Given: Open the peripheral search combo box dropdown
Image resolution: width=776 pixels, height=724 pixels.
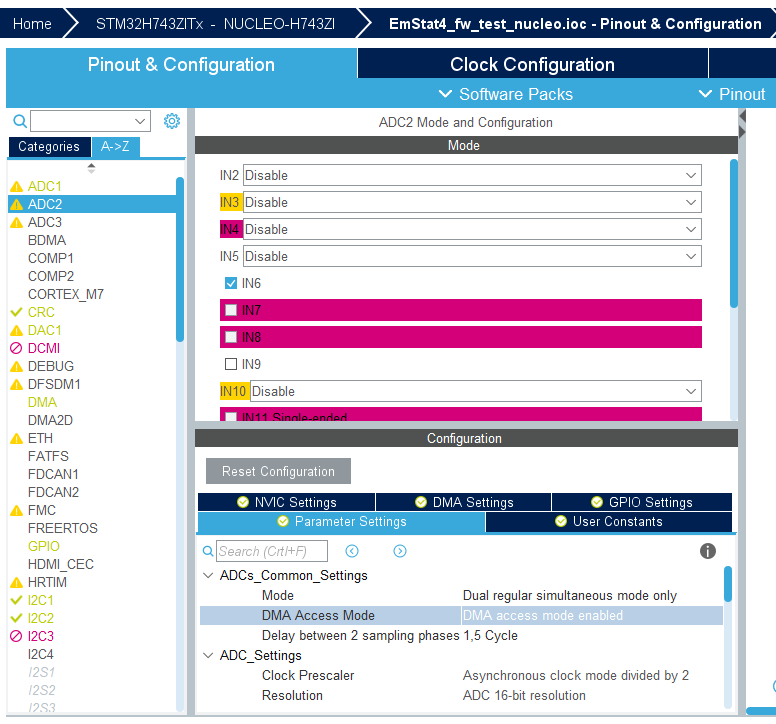Looking at the screenshot, I should click(140, 121).
